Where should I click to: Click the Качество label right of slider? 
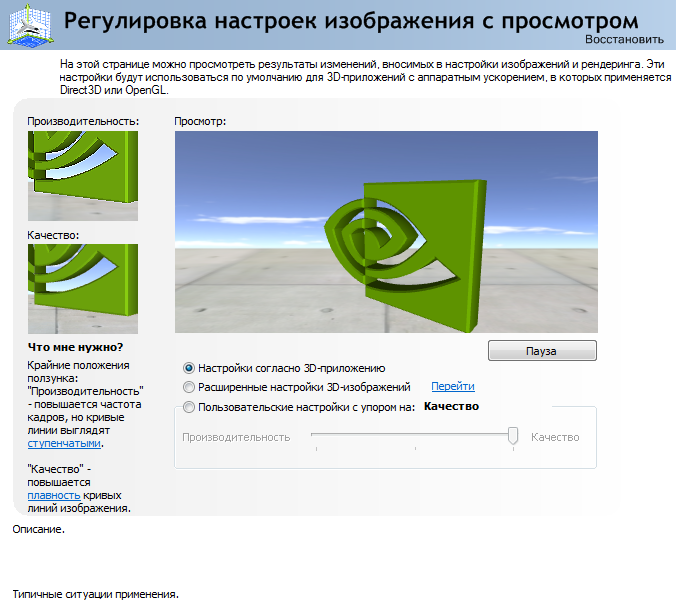click(x=555, y=437)
